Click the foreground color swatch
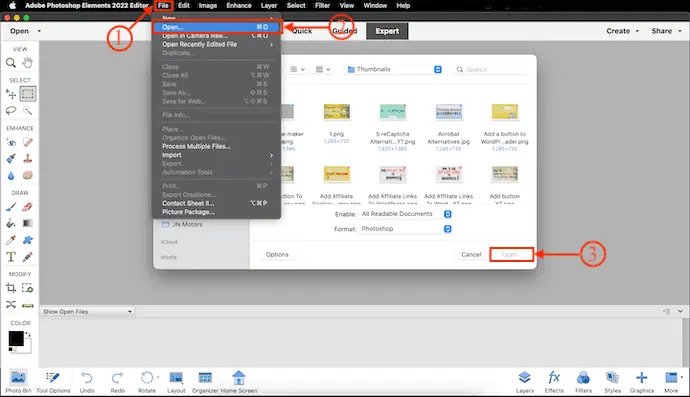Image resolution: width=690 pixels, height=397 pixels. [x=16, y=338]
